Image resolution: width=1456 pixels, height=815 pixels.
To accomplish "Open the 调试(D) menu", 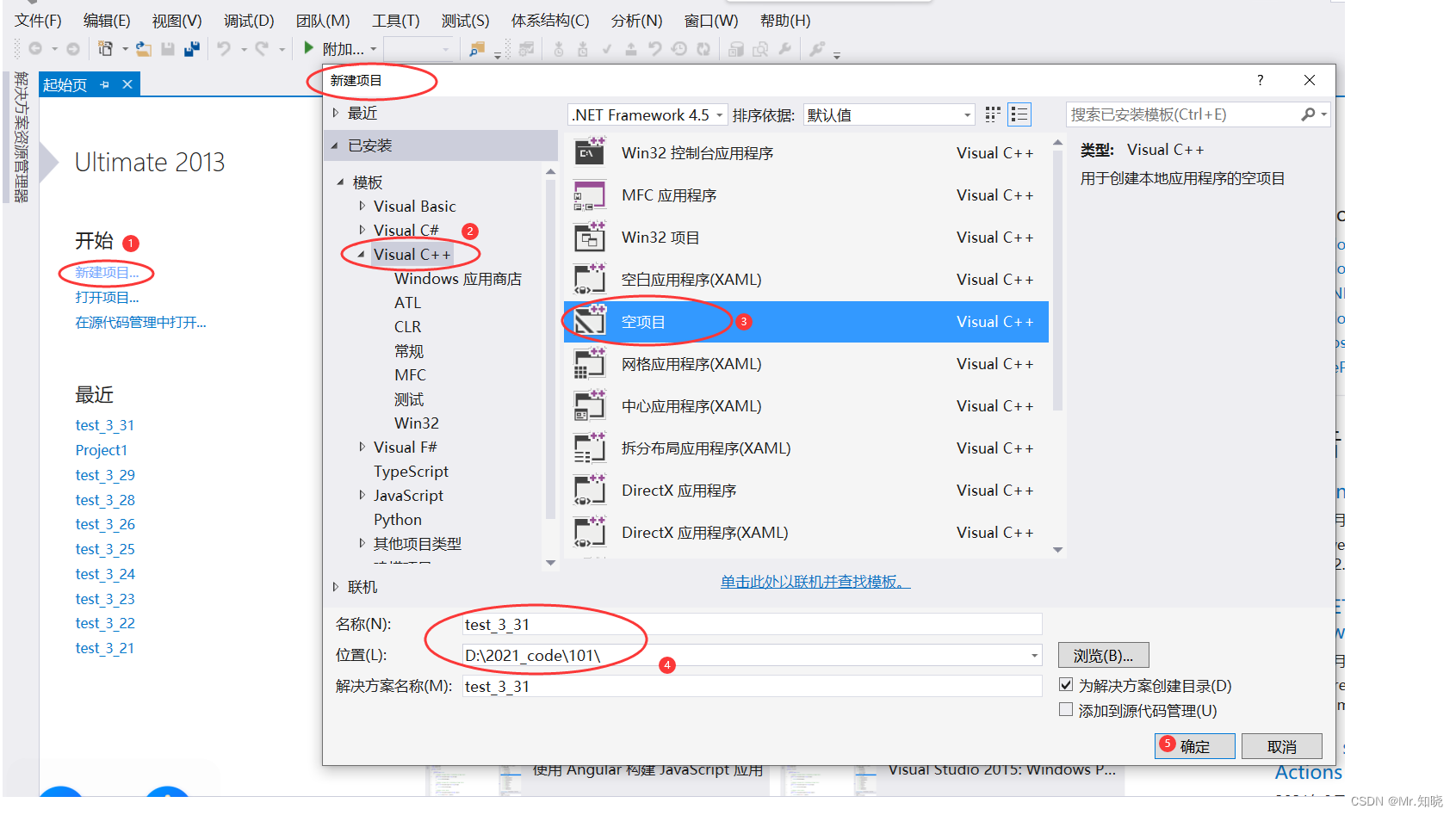I will coord(249,21).
